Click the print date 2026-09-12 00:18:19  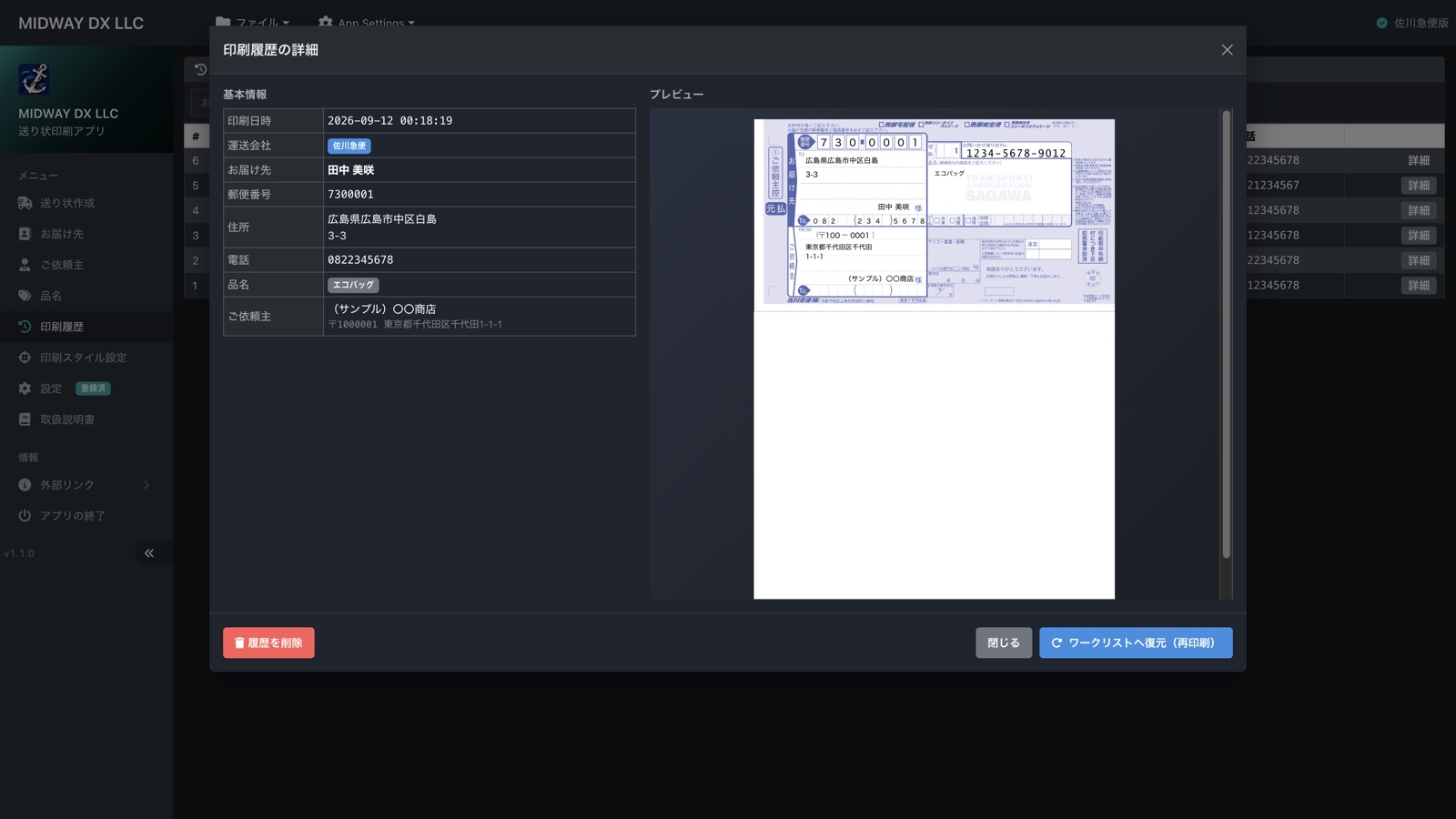pyautogui.click(x=389, y=121)
